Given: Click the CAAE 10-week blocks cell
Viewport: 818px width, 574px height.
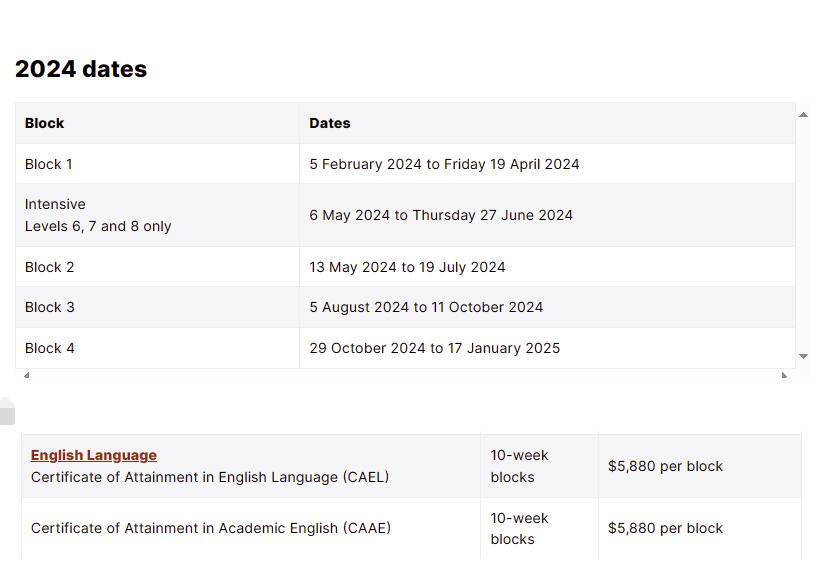Looking at the screenshot, I should click(539, 528).
